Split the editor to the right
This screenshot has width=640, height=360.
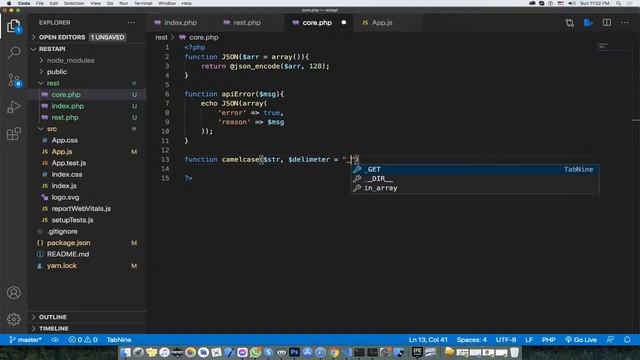tap(607, 22)
